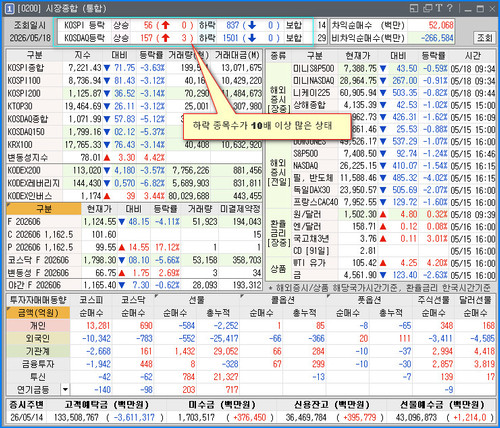Click the 개인 investor row label
This screenshot has width=500, height=428.
click(38, 325)
